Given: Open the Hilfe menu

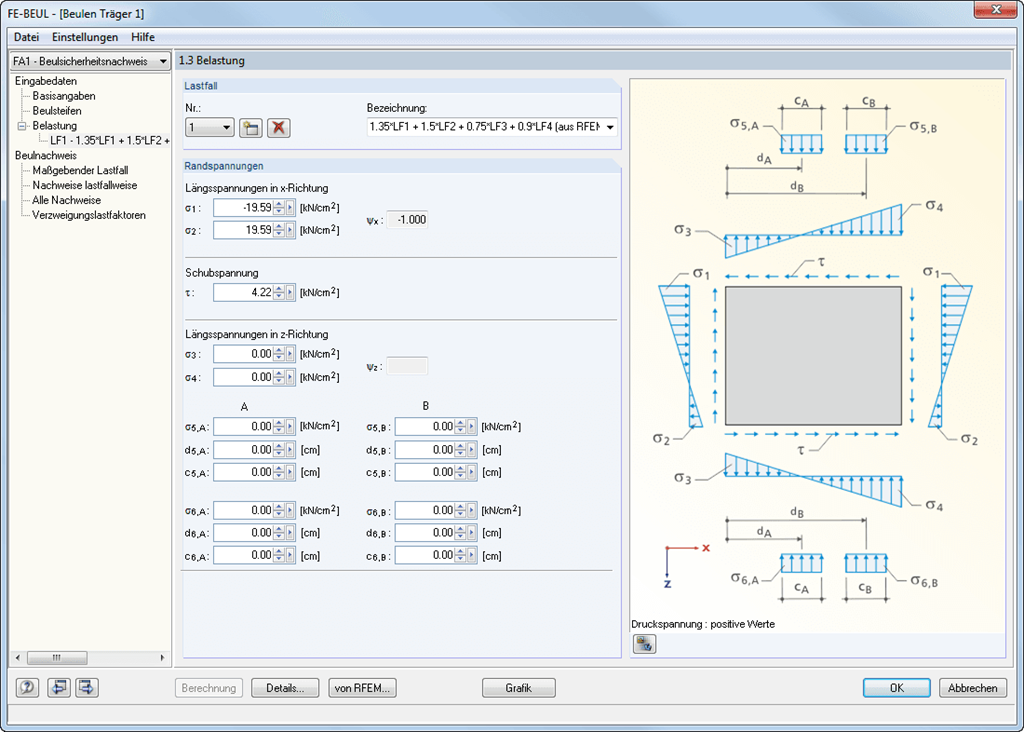Looking at the screenshot, I should point(142,37).
